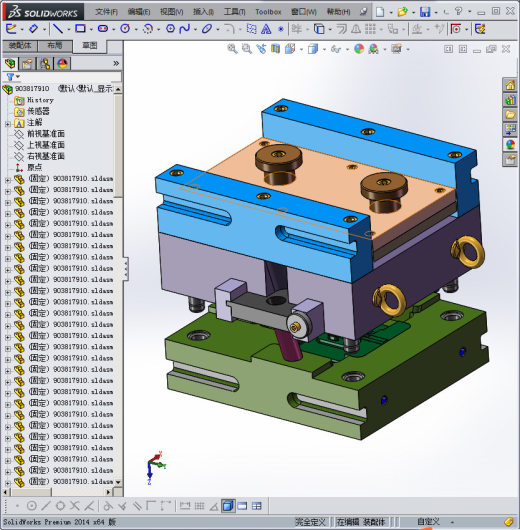Open the display style dropdown arrow
520x530 pixels.
click(324, 50)
